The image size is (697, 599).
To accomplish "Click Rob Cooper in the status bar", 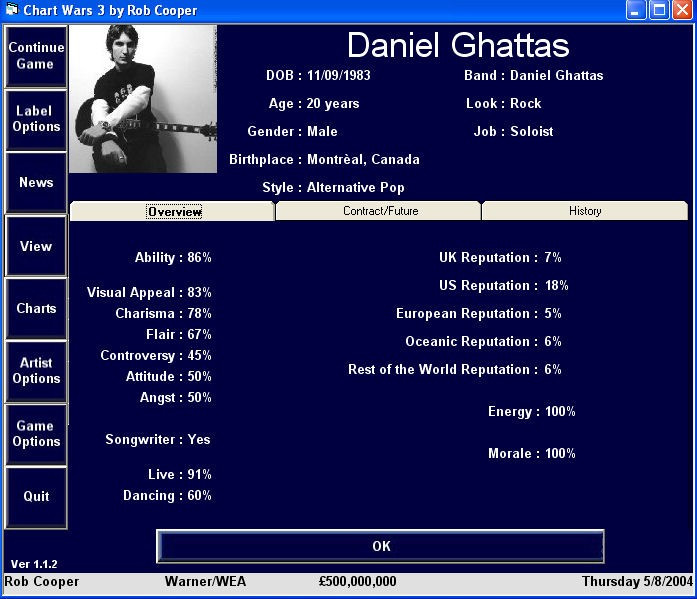I will pos(41,582).
